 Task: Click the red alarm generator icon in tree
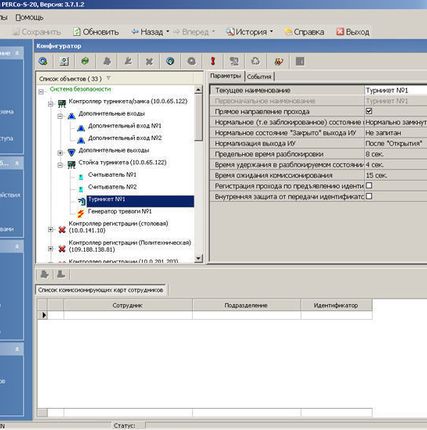click(x=81, y=213)
